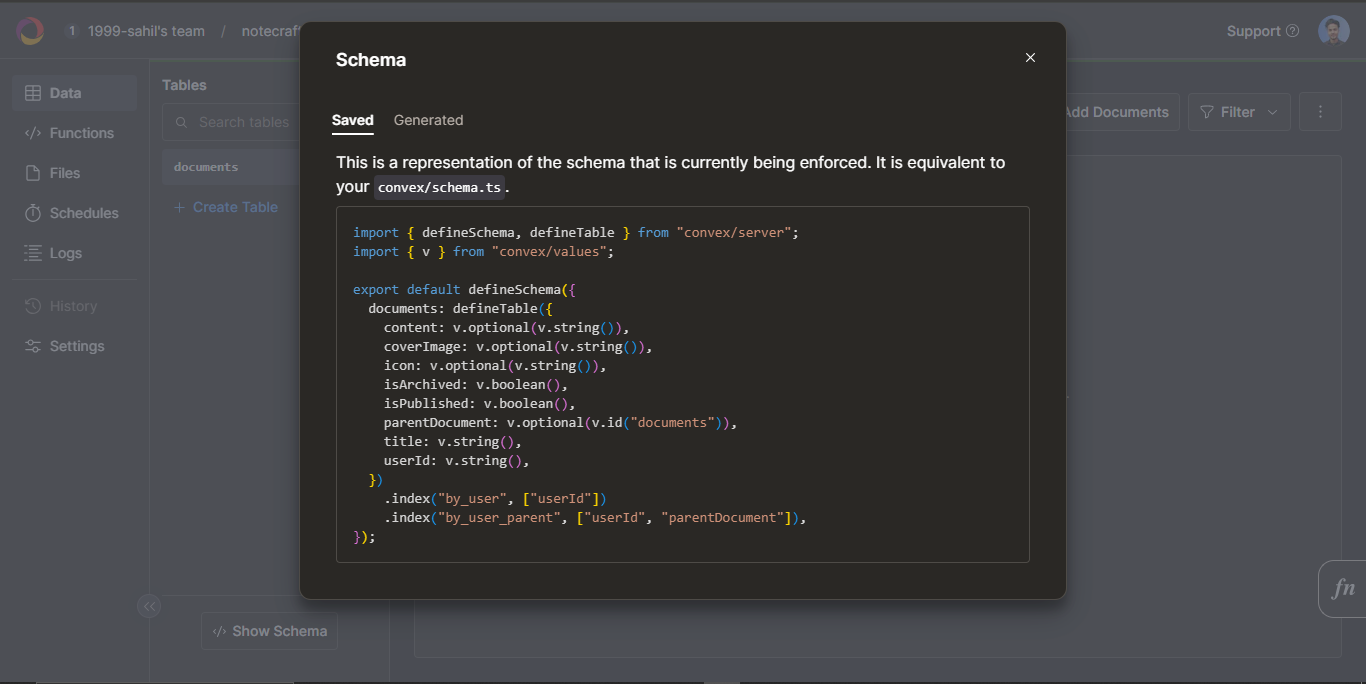Switch to the Generated tab
This screenshot has width=1366, height=684.
click(x=428, y=120)
